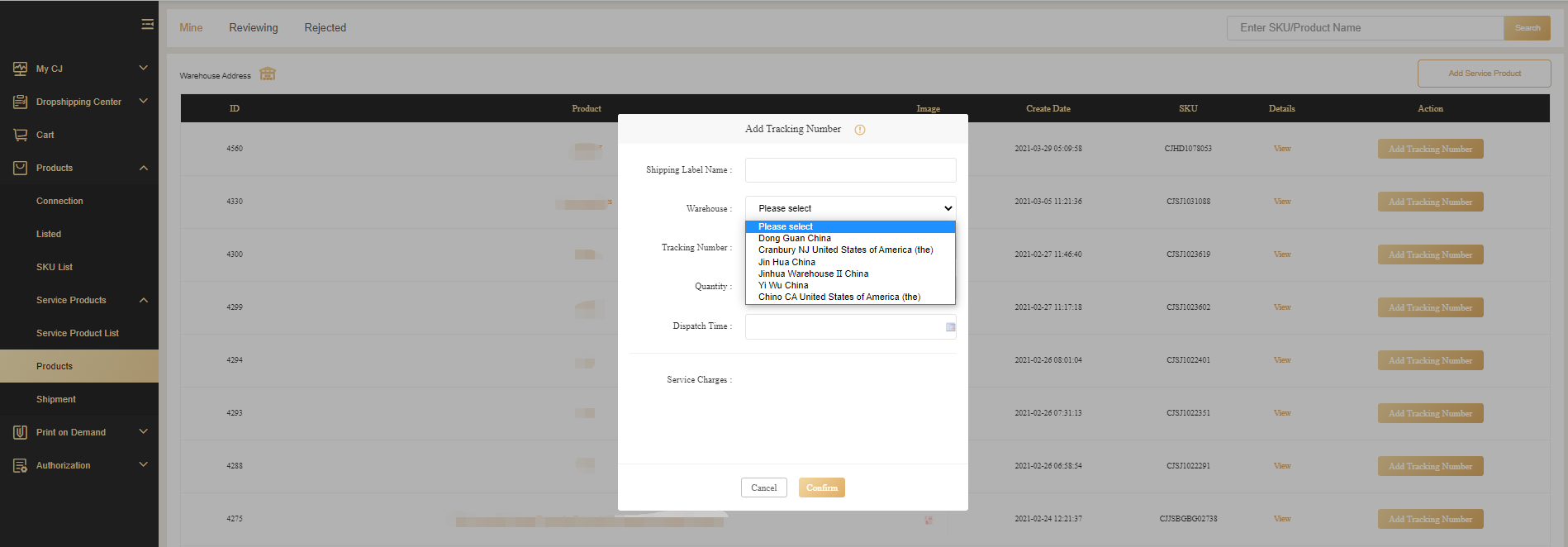The height and width of the screenshot is (547, 1568).
Task: Click Cancel to close the dialog
Action: pyautogui.click(x=763, y=488)
